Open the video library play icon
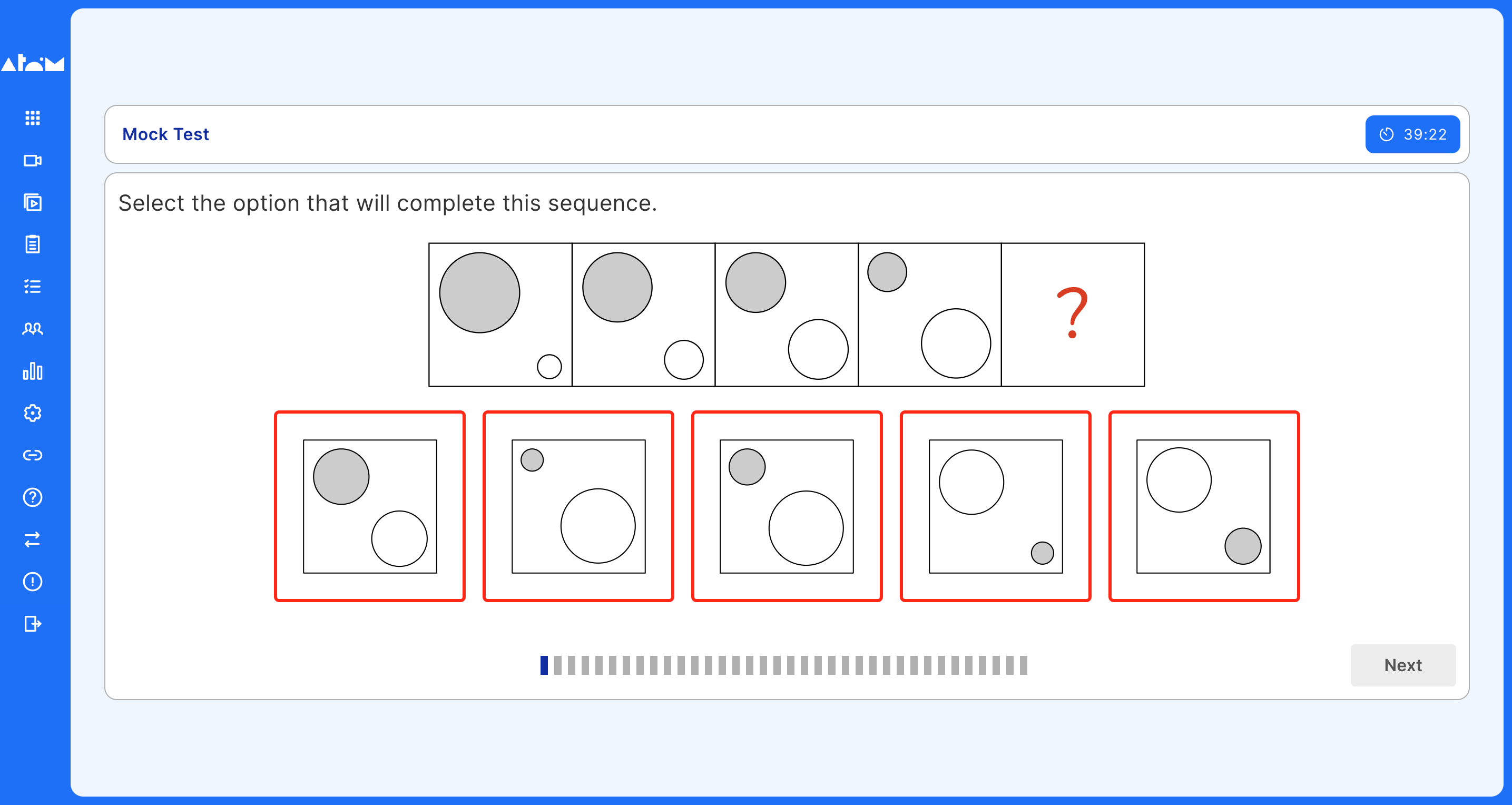 [32, 203]
